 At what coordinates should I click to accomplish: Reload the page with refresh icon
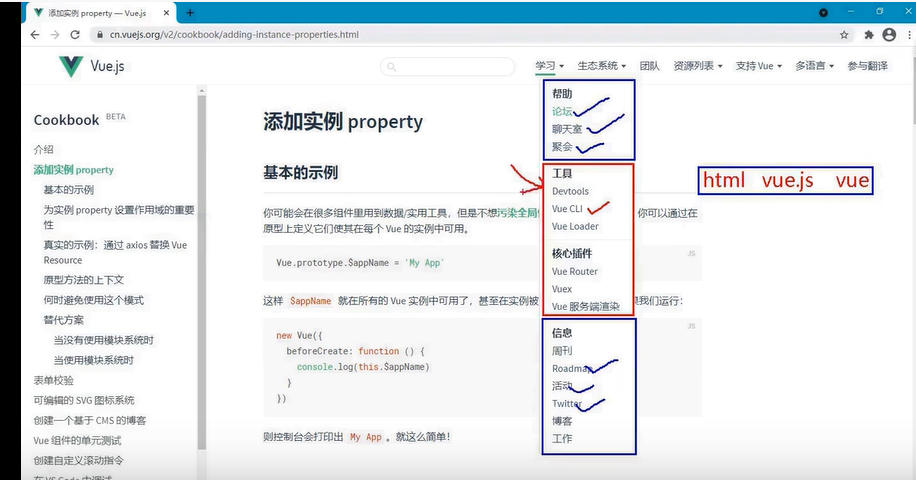click(x=75, y=34)
